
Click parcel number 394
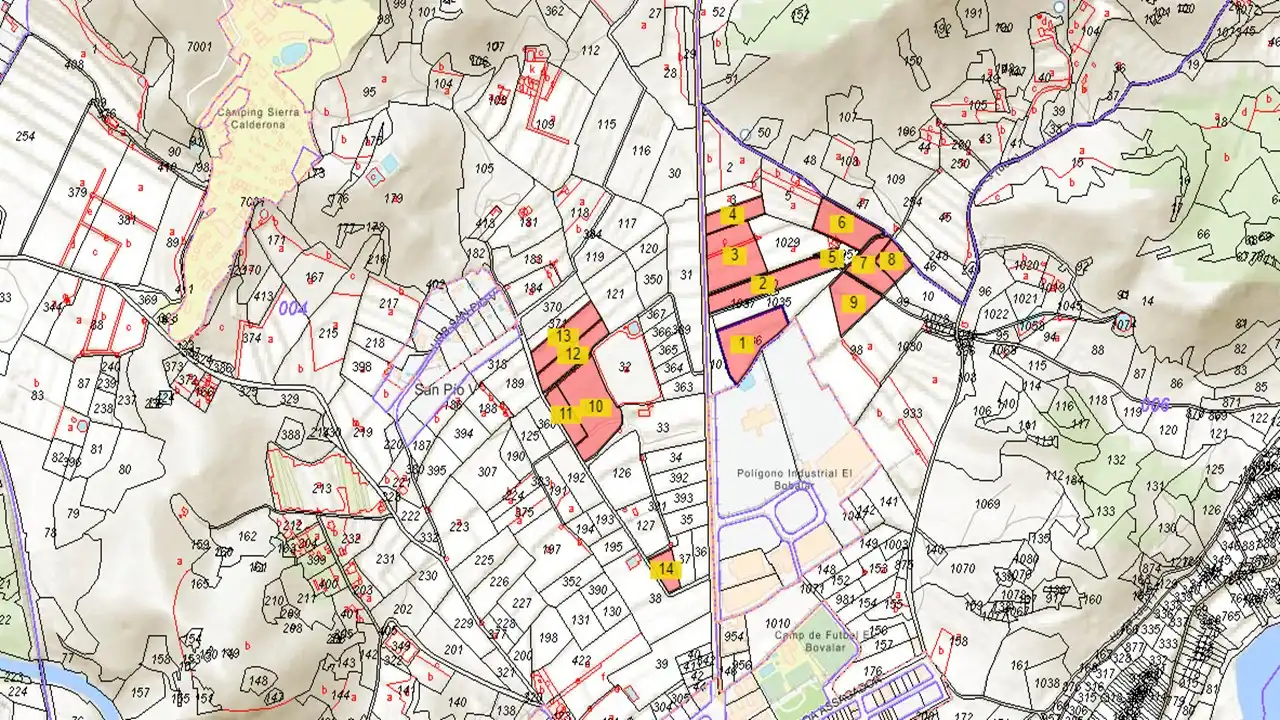463,434
